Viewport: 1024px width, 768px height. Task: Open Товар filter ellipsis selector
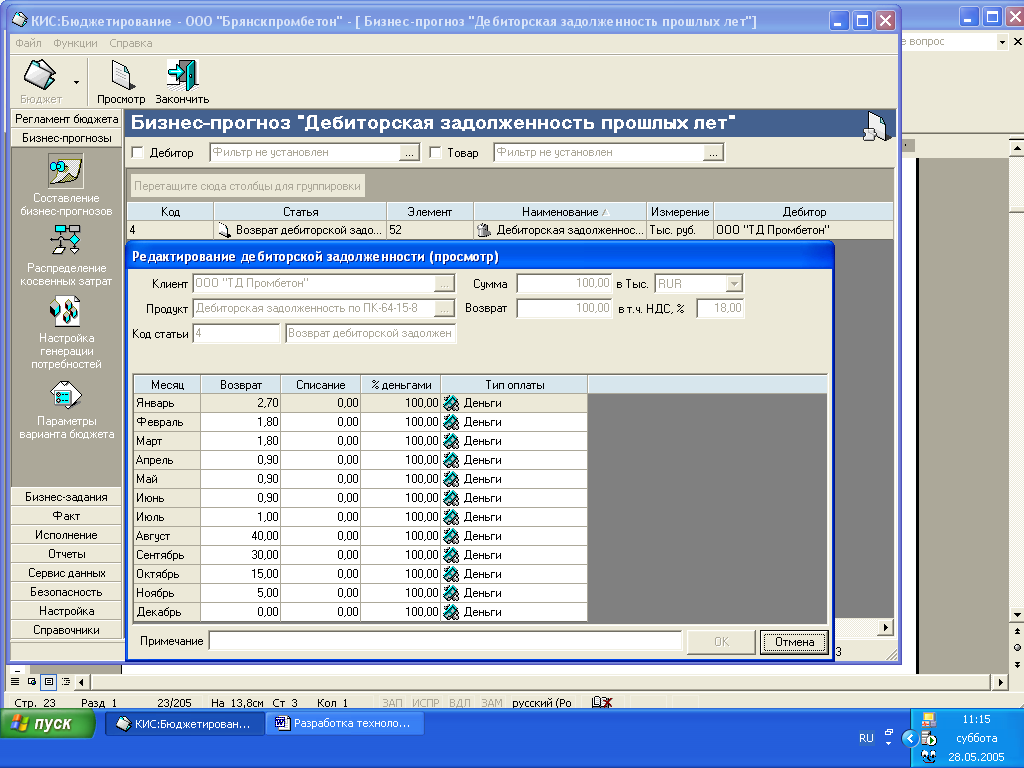click(712, 153)
